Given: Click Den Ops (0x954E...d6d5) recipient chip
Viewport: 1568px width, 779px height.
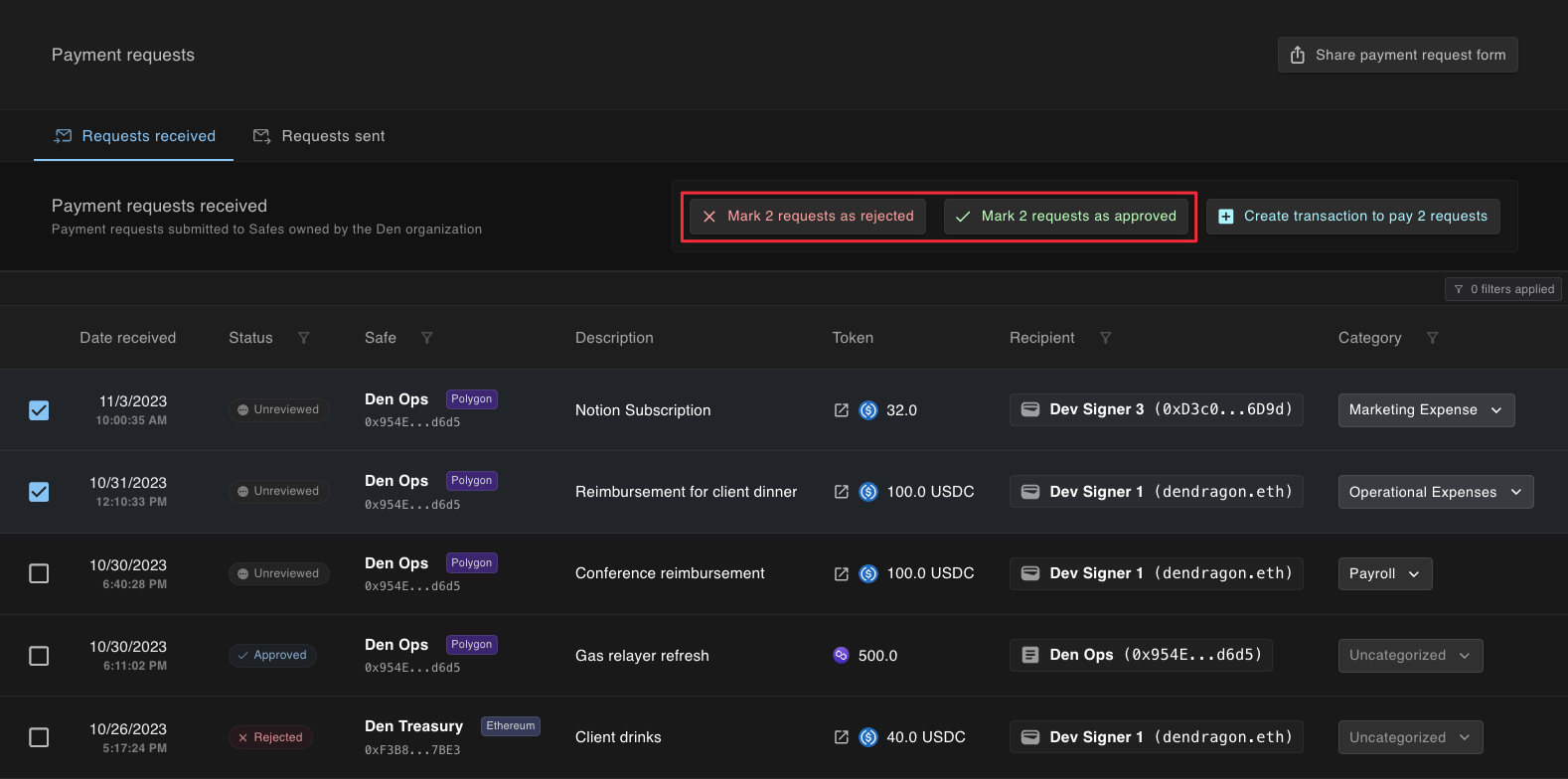Looking at the screenshot, I should [x=1141, y=655].
